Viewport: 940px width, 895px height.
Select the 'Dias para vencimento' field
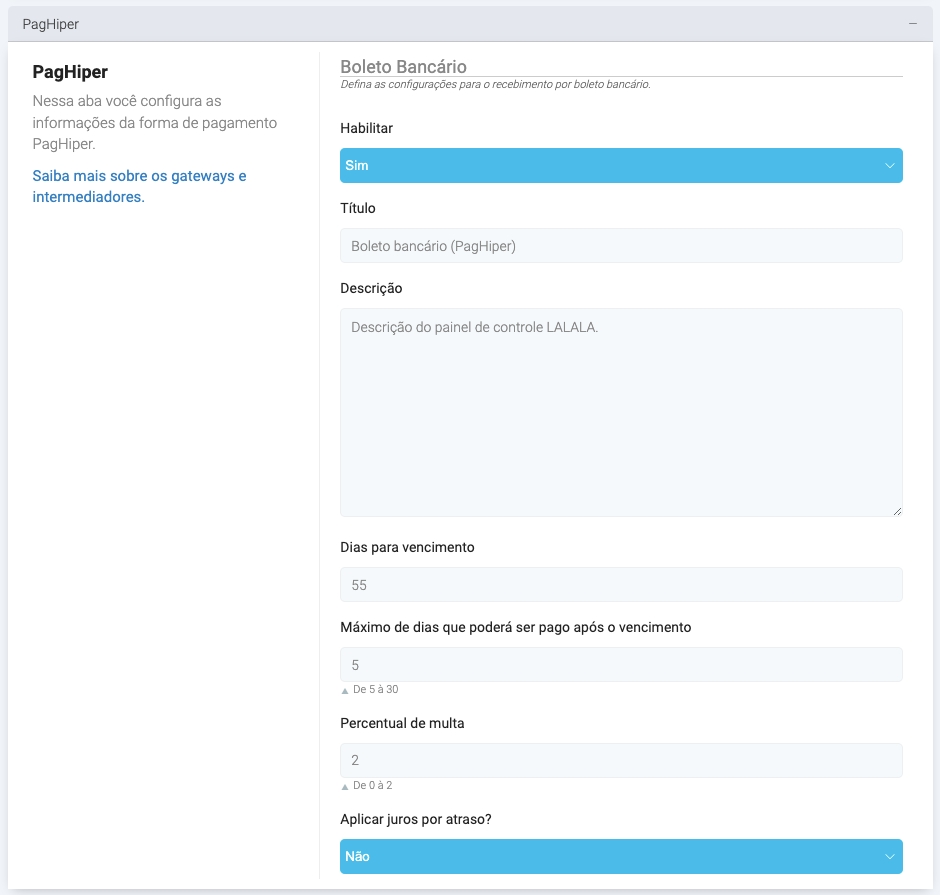[621, 585]
